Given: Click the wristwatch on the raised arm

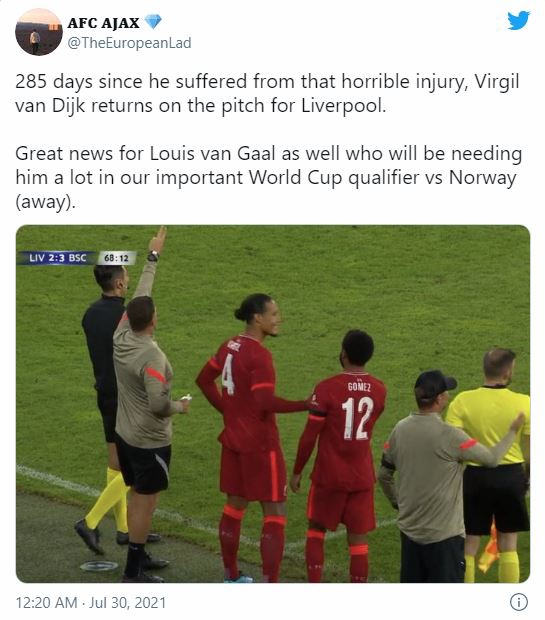Looking at the screenshot, I should 153,256.
